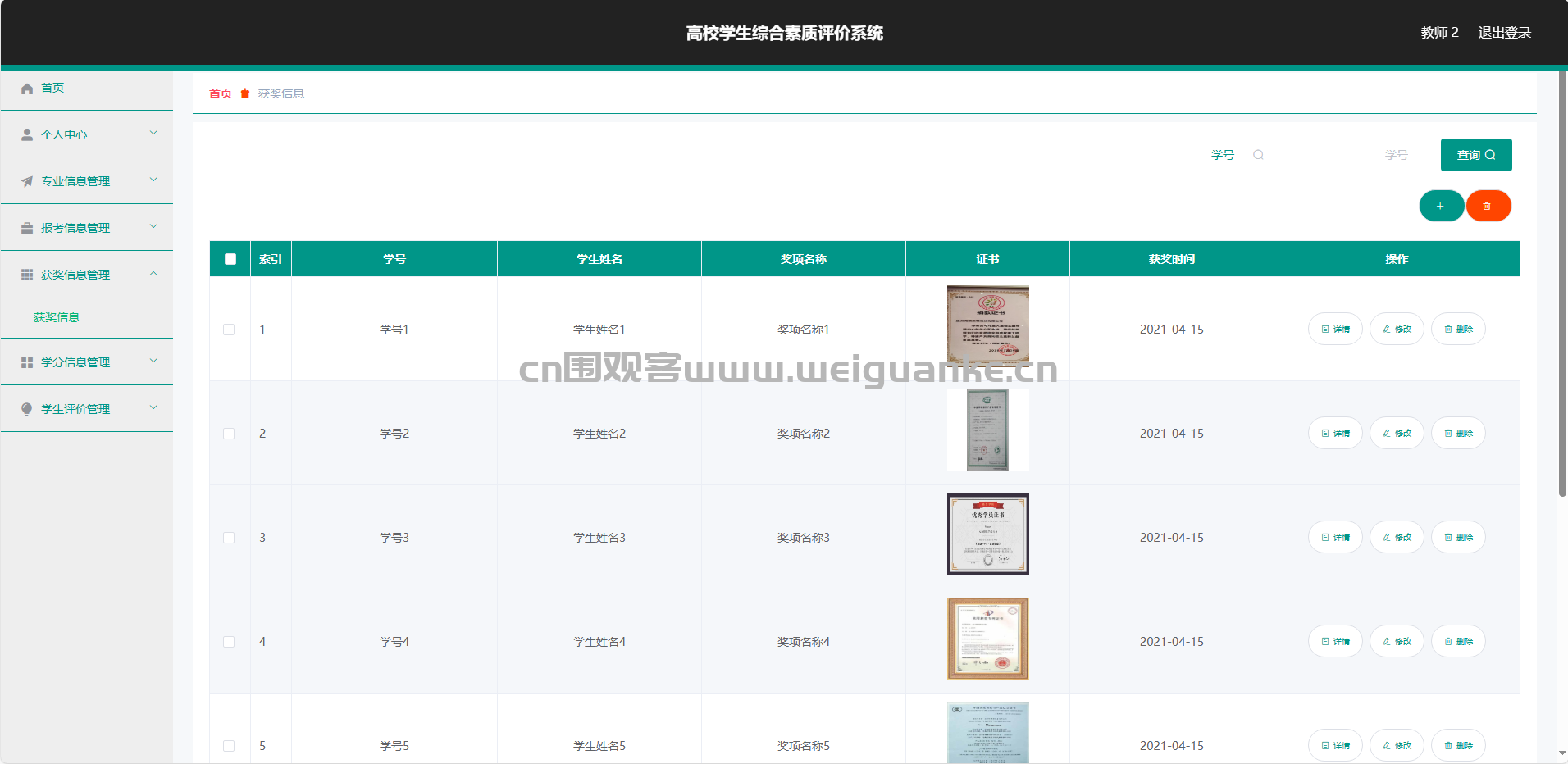Click the person icon beside 个人中心

click(x=27, y=134)
